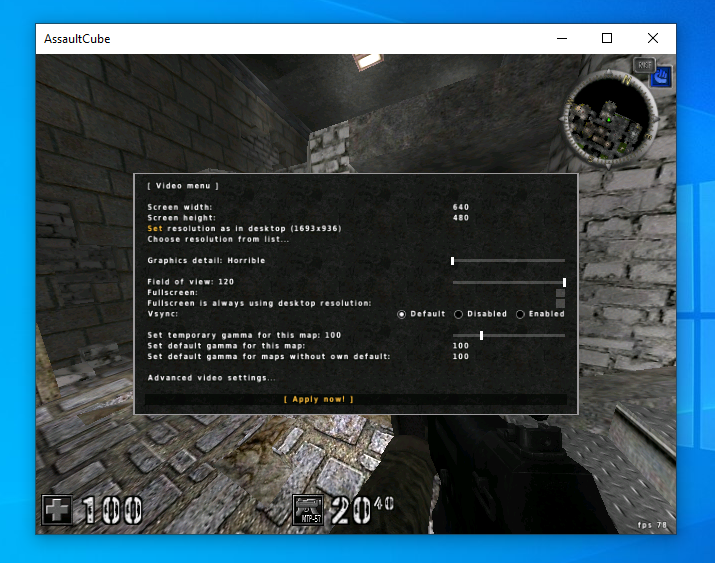The width and height of the screenshot is (715, 563).
Task: Click the health cross icon
Action: 57,510
